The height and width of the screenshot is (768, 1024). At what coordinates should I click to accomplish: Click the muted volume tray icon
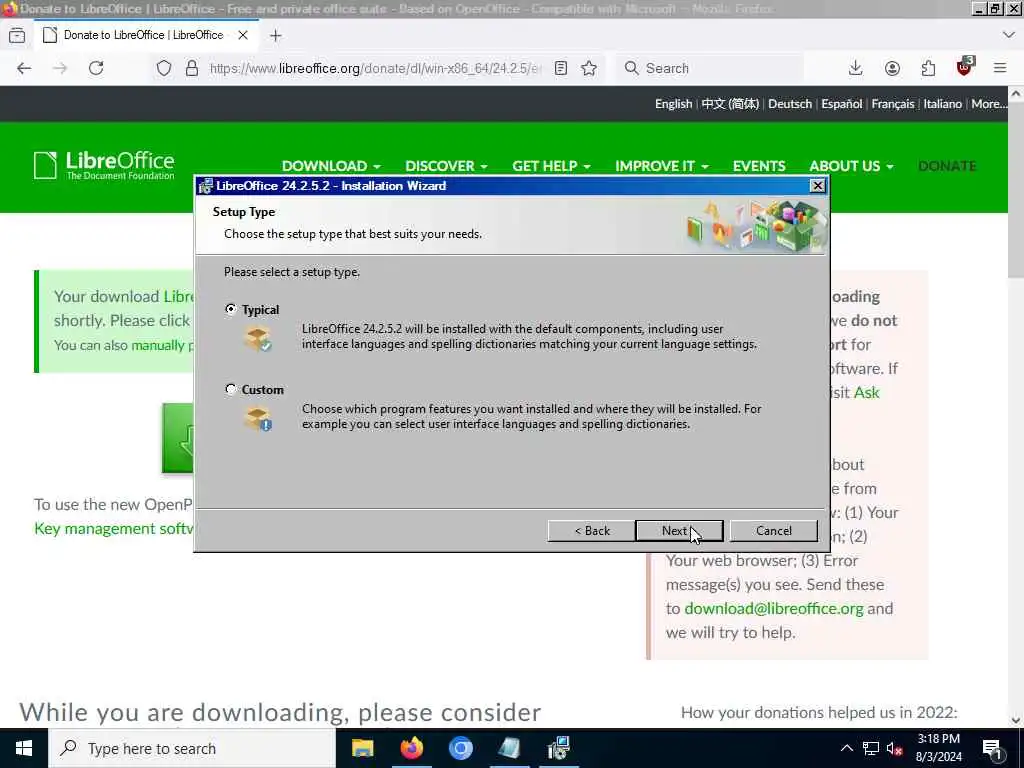pyautogui.click(x=895, y=748)
